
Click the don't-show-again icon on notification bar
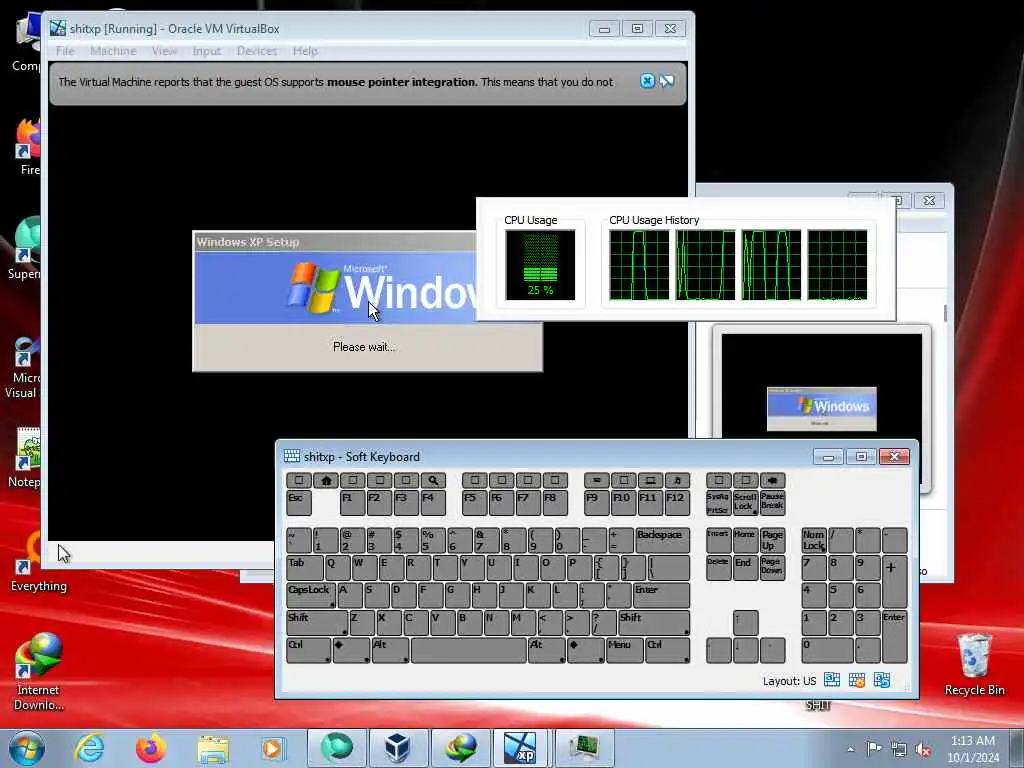pyautogui.click(x=667, y=81)
